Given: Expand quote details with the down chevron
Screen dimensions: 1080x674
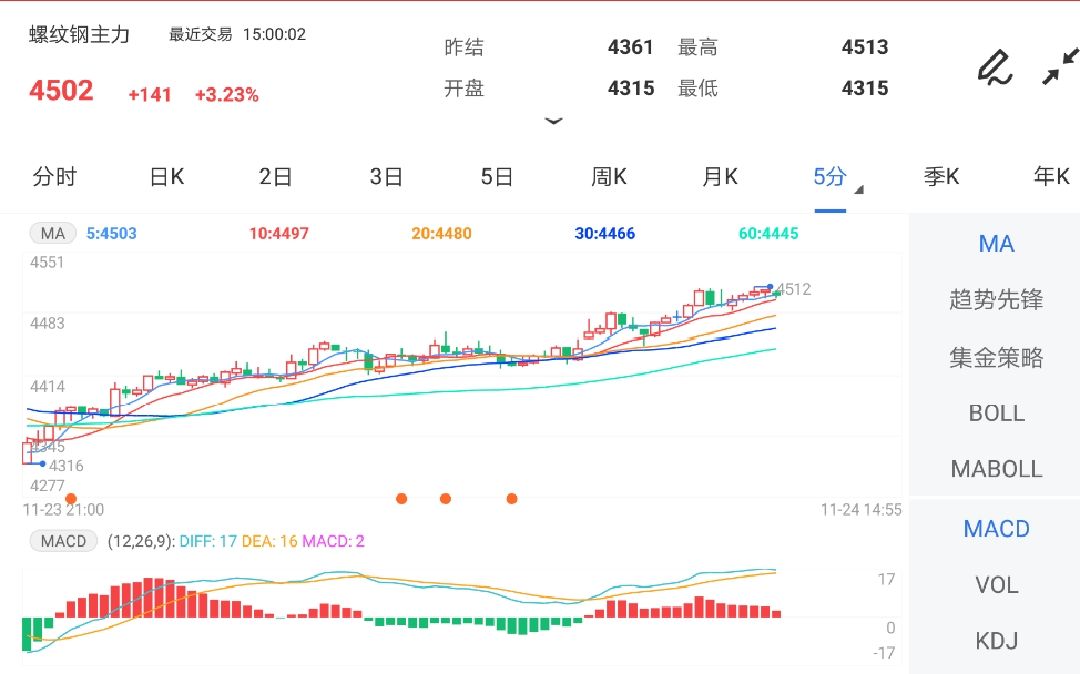Looking at the screenshot, I should pyautogui.click(x=553, y=121).
